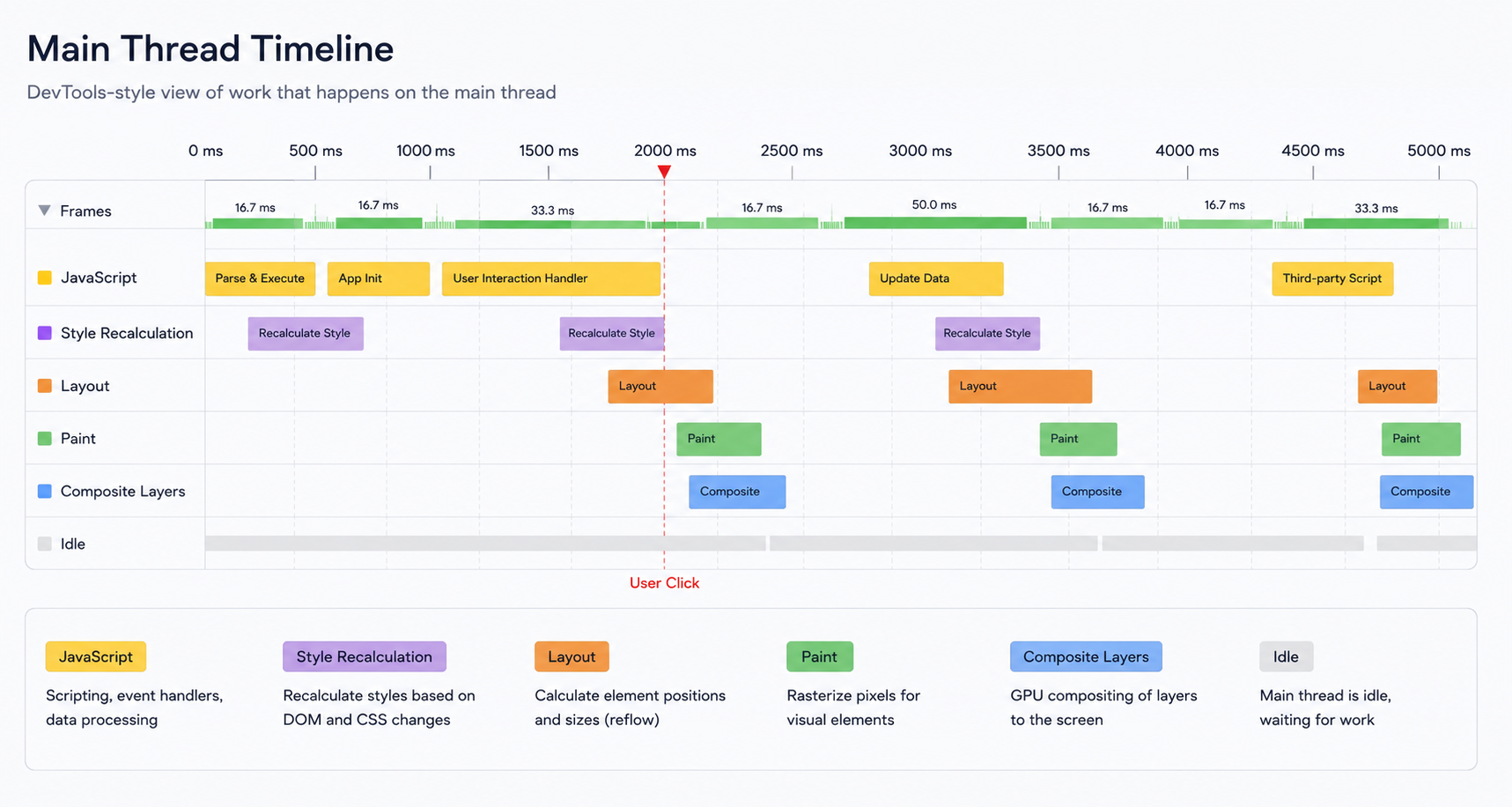Viewport: 1512px width, 807px height.
Task: Click the Idle bar segment under Update Data
Action: click(x=933, y=544)
